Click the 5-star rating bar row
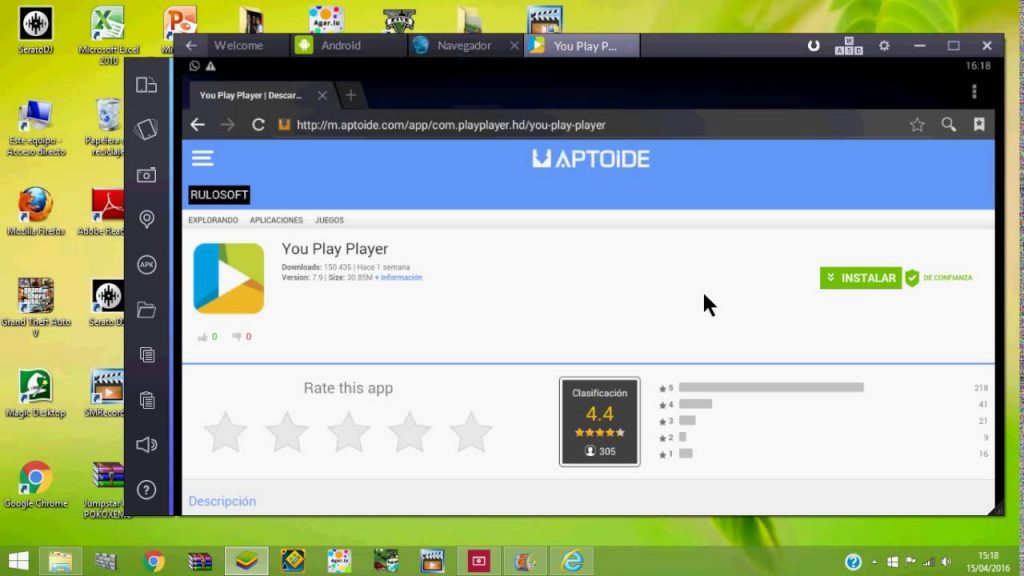Screen dimensions: 1024x576 (x=823, y=388)
